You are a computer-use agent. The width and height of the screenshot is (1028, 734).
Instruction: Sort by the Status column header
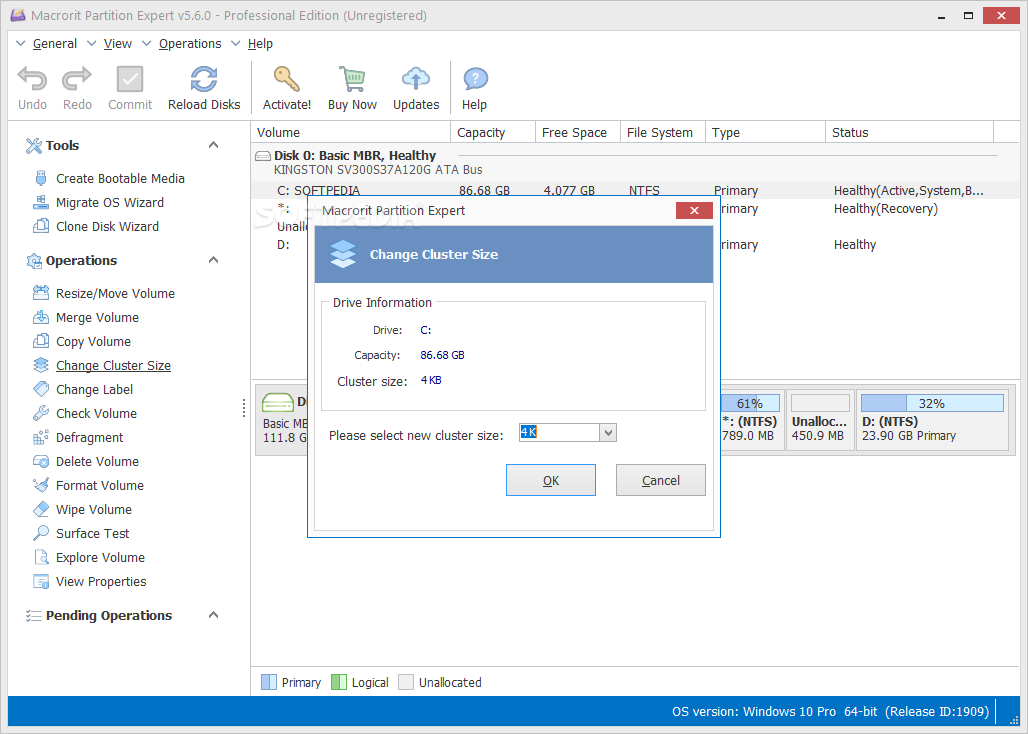click(909, 132)
